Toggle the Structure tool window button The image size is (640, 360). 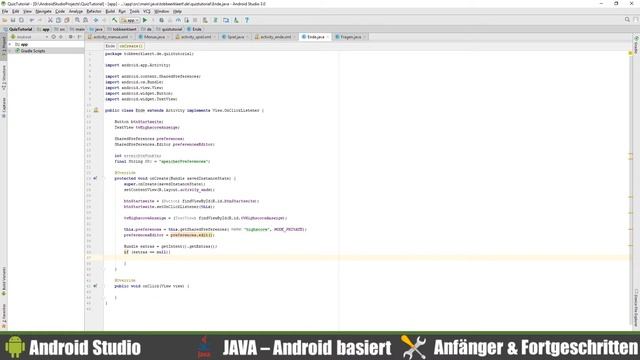tap(4, 78)
